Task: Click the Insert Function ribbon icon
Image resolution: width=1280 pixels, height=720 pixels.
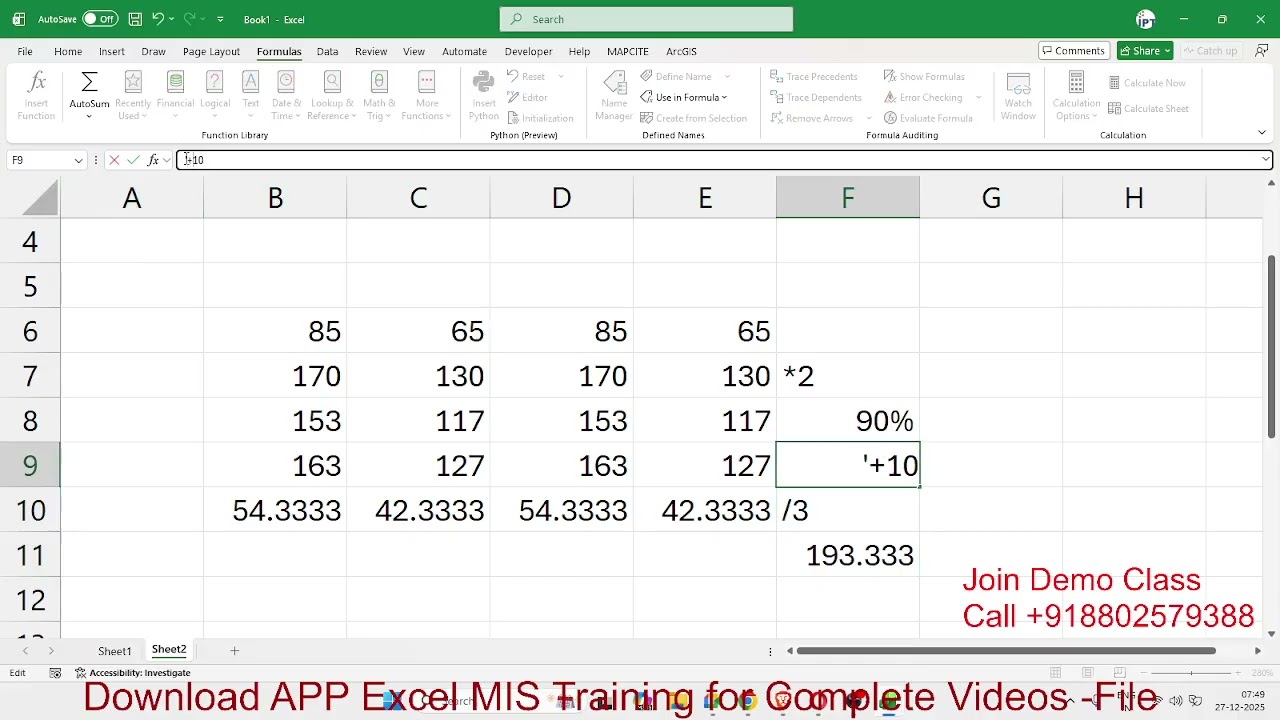Action: pos(36,96)
